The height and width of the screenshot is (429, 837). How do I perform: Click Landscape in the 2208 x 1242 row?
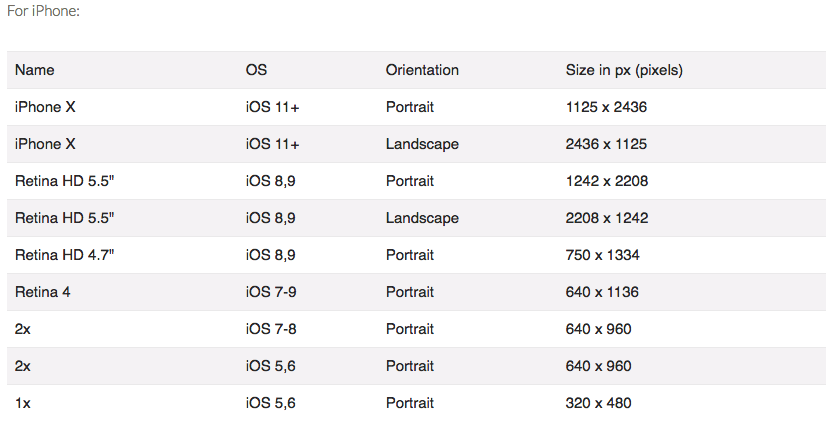pyautogui.click(x=422, y=218)
